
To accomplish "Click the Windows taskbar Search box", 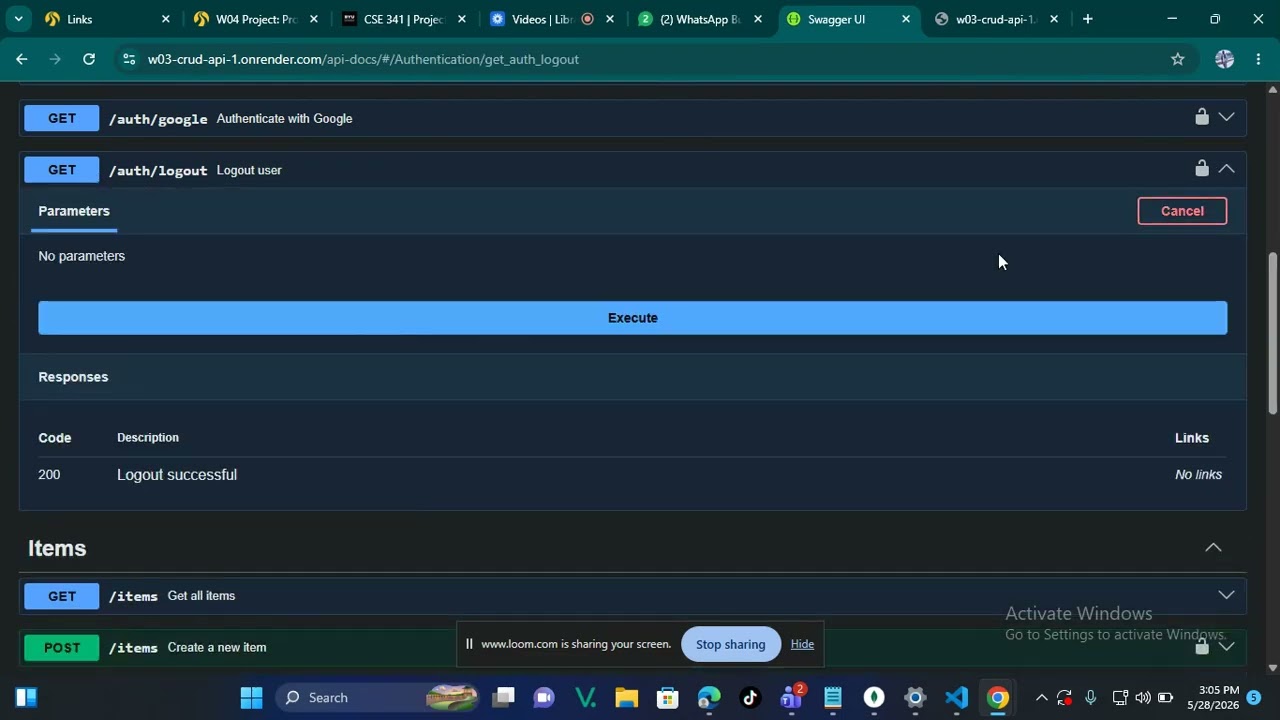I will coord(376,697).
